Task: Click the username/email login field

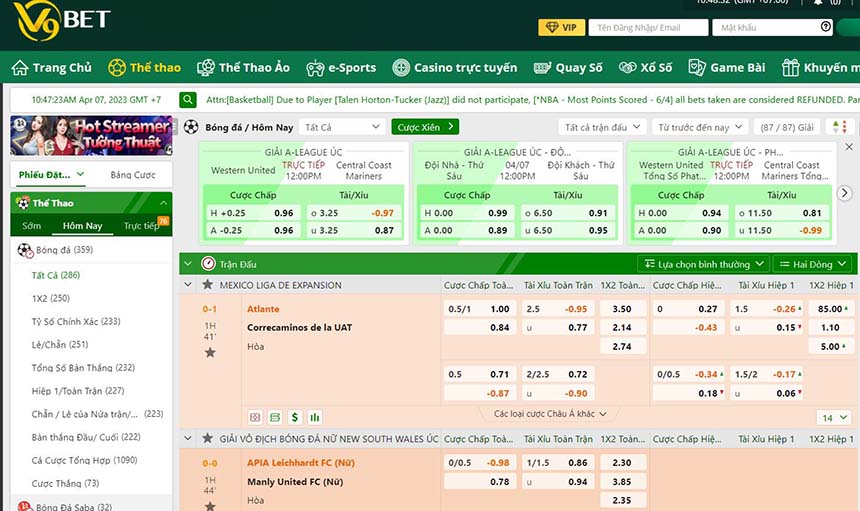Action: (648, 27)
